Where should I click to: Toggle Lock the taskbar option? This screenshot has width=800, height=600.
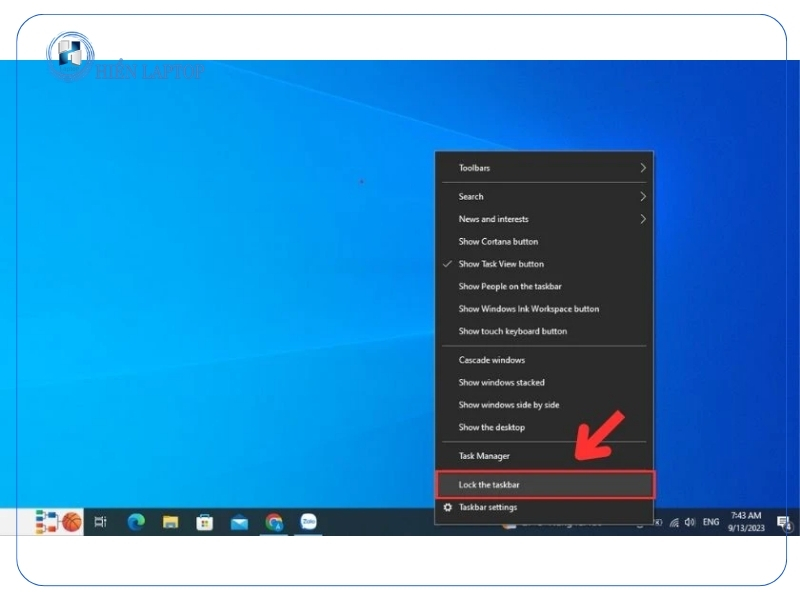click(x=544, y=485)
